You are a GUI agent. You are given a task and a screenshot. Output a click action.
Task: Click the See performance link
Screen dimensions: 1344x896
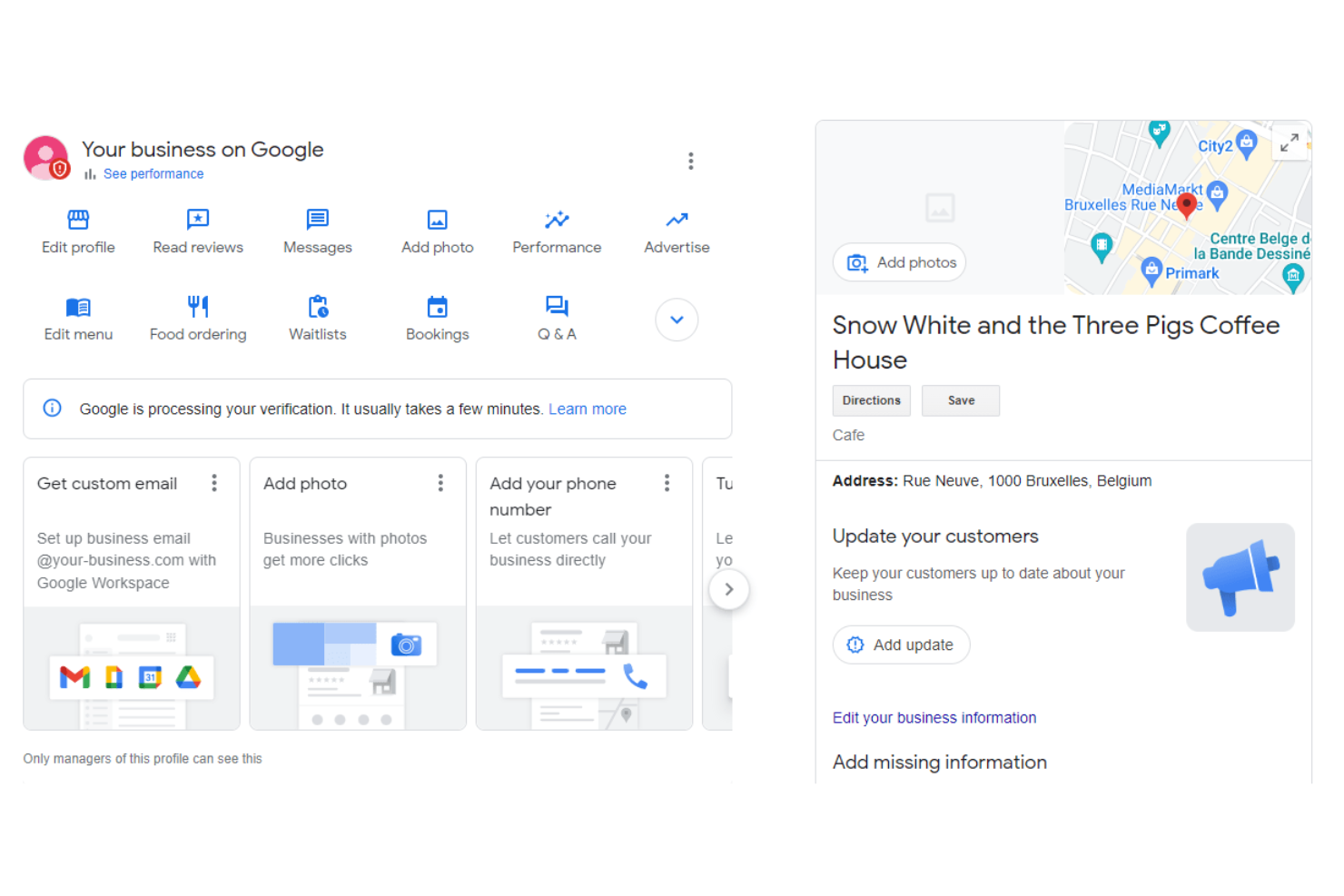pyautogui.click(x=153, y=173)
